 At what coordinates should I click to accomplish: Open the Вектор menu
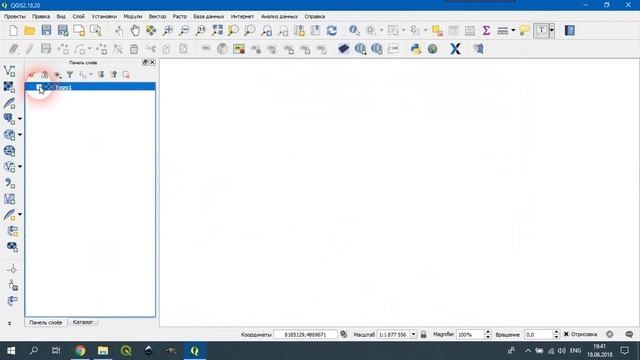tap(157, 16)
